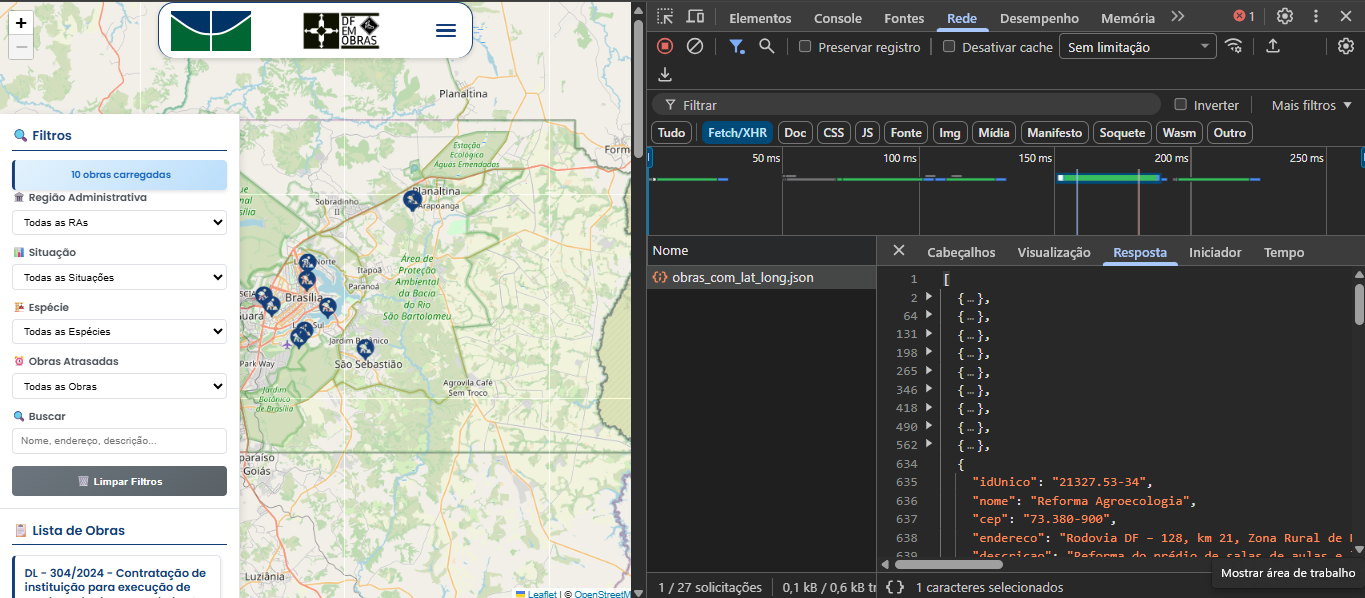Toggle the JS type filter
Image resolution: width=1365 pixels, height=598 pixels.
click(867, 132)
